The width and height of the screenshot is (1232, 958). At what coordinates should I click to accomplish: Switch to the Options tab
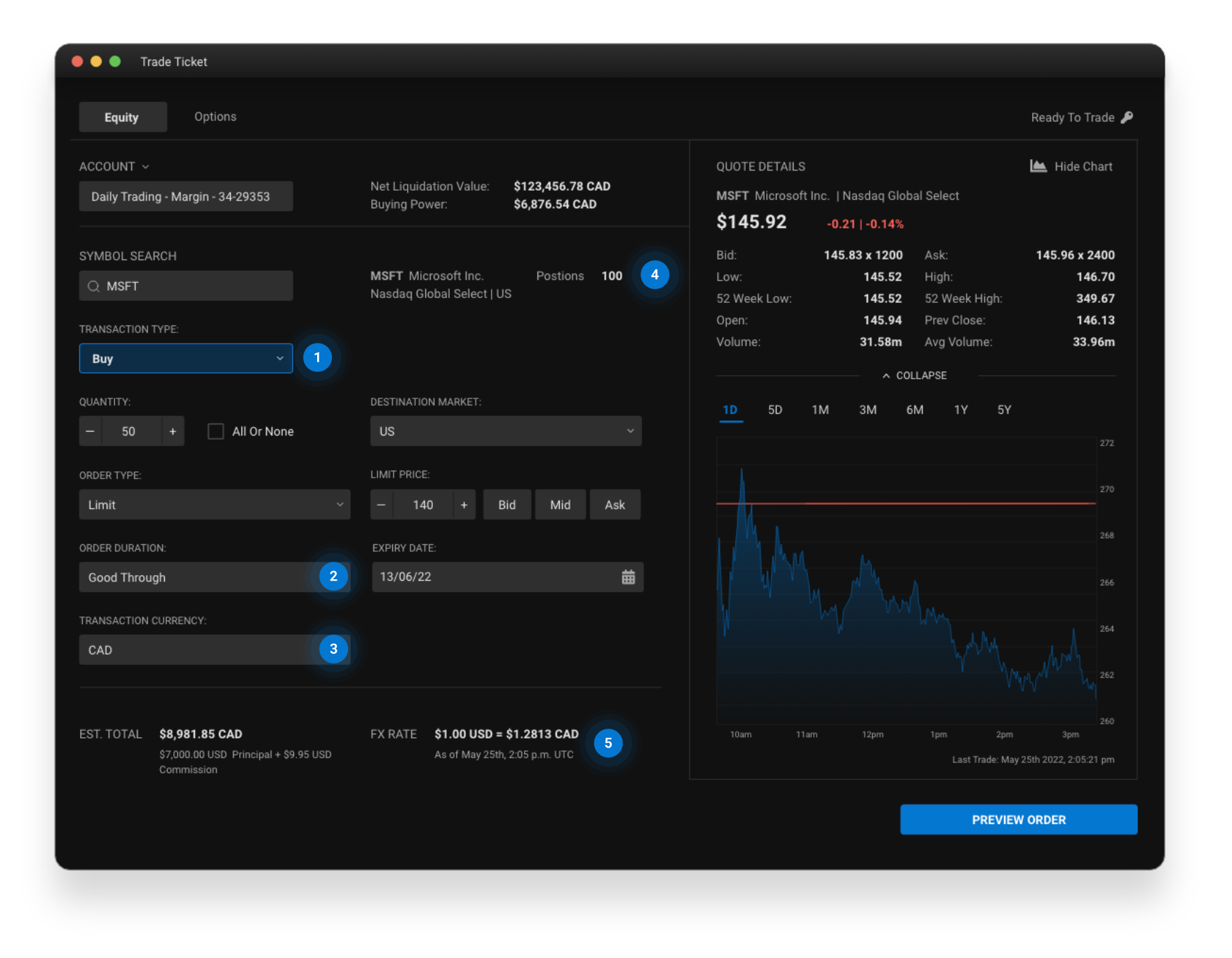coord(215,117)
